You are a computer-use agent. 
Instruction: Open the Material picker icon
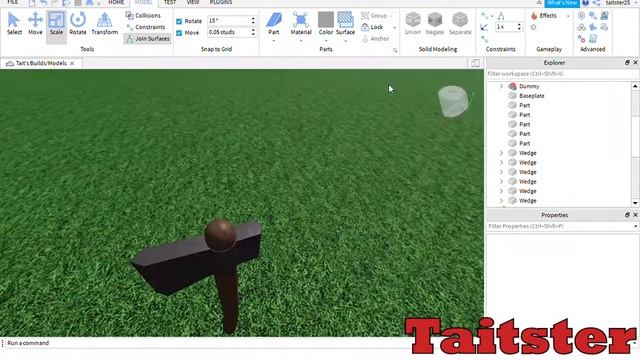coord(301,20)
